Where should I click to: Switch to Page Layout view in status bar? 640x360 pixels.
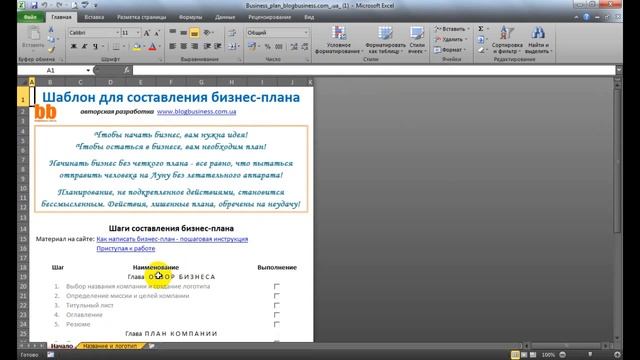(524, 355)
